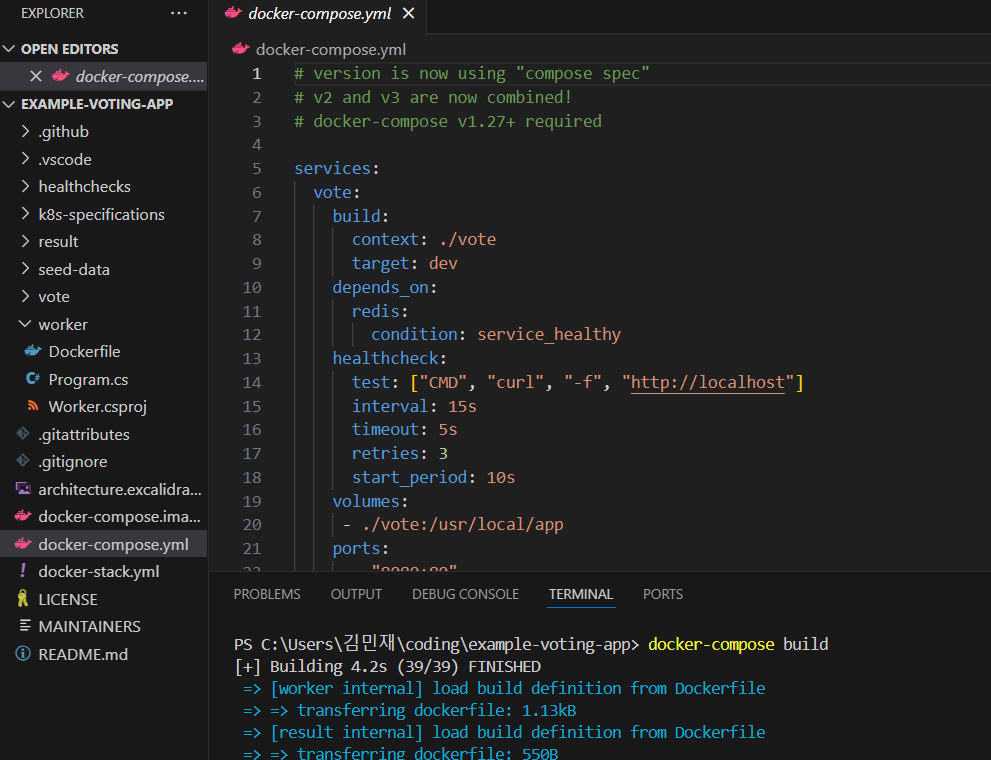This screenshot has width=991, height=760.
Task: Click line number 5 in the gutter
Action: pyautogui.click(x=257, y=169)
